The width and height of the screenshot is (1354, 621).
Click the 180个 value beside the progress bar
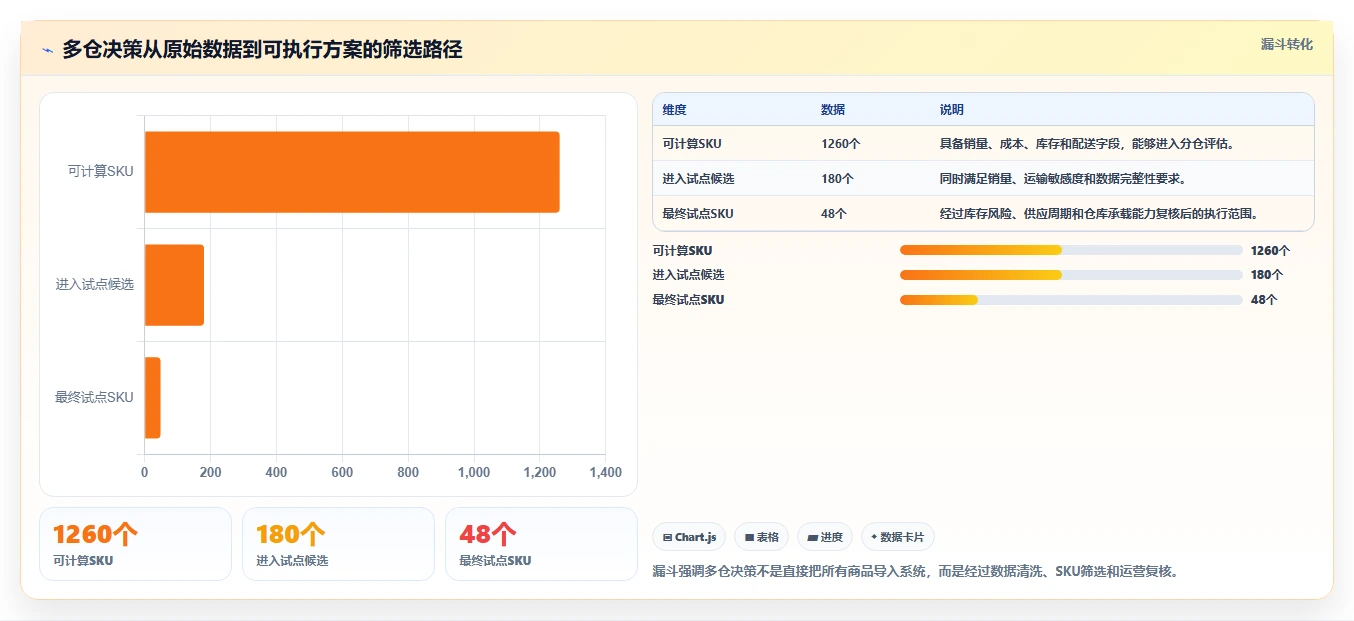coord(1267,275)
